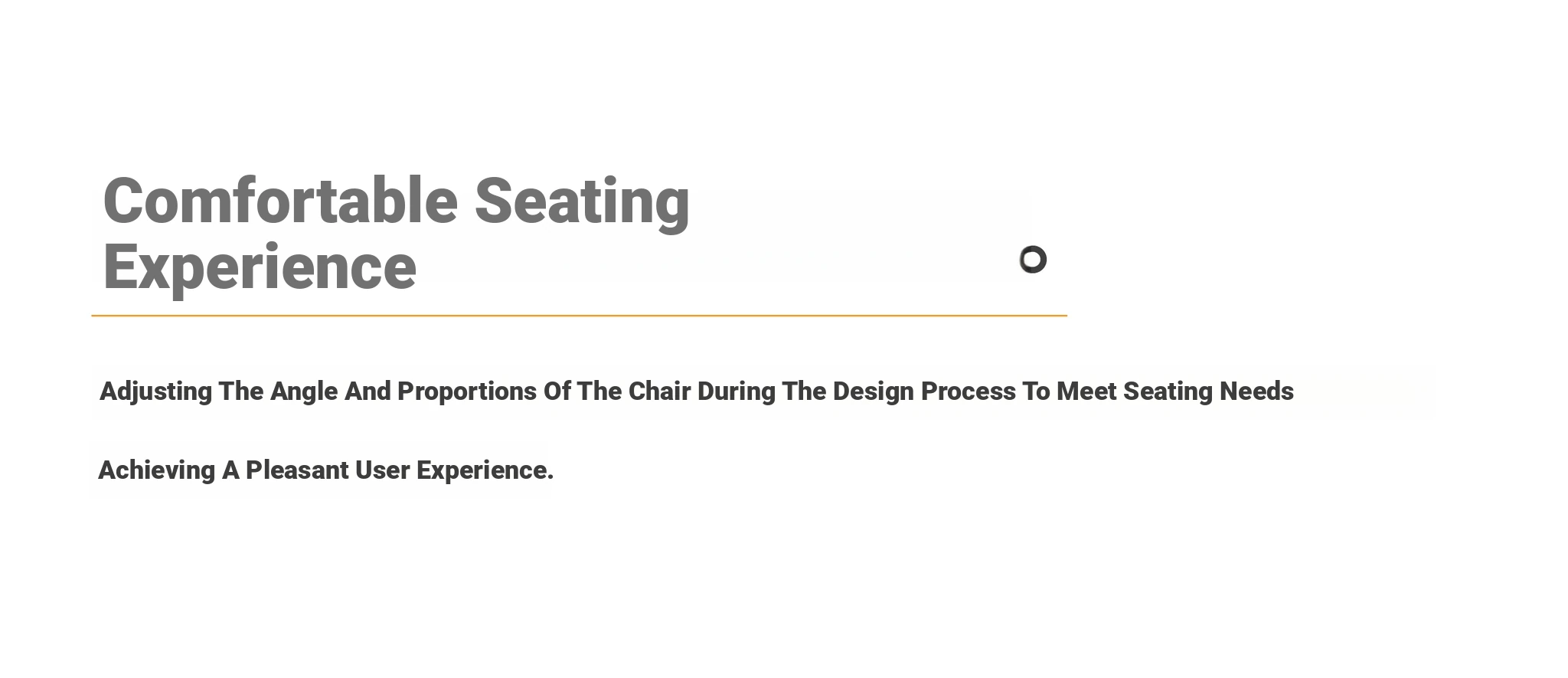
Task: Click "Seating" in the phrase "Seating Needs"
Action: [x=1168, y=391]
